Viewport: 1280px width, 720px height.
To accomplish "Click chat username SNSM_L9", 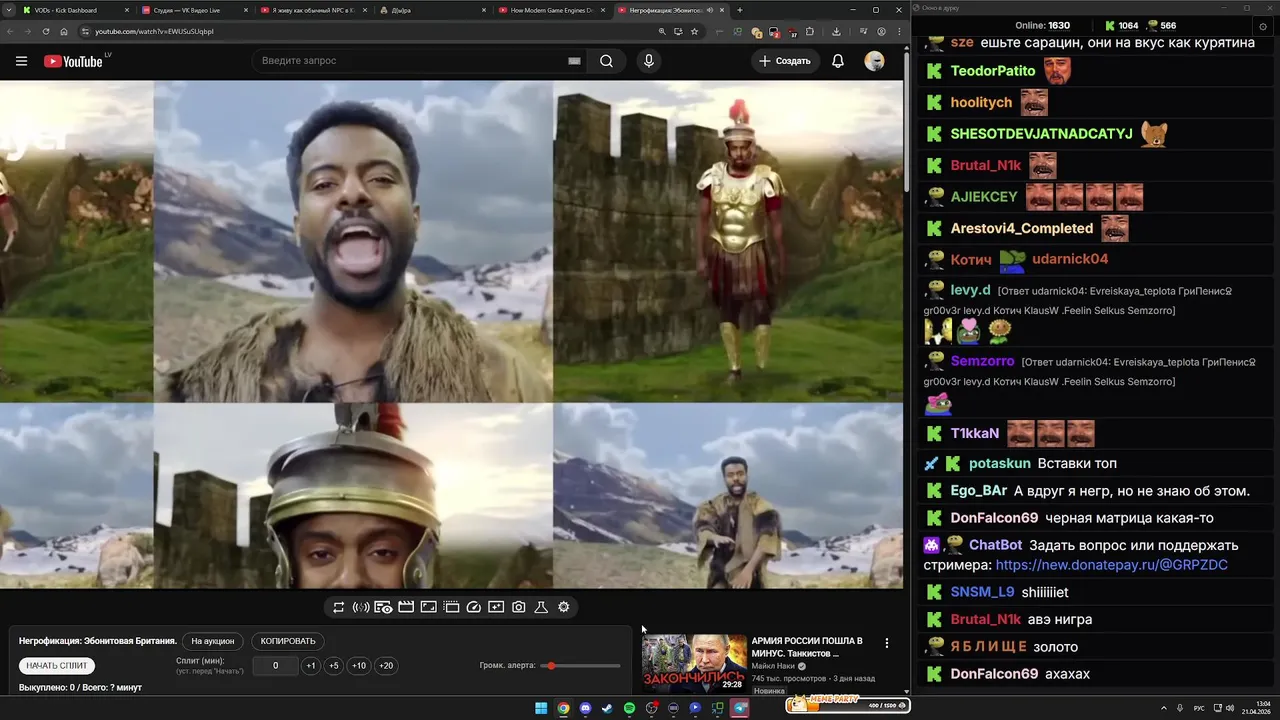I will coord(982,592).
